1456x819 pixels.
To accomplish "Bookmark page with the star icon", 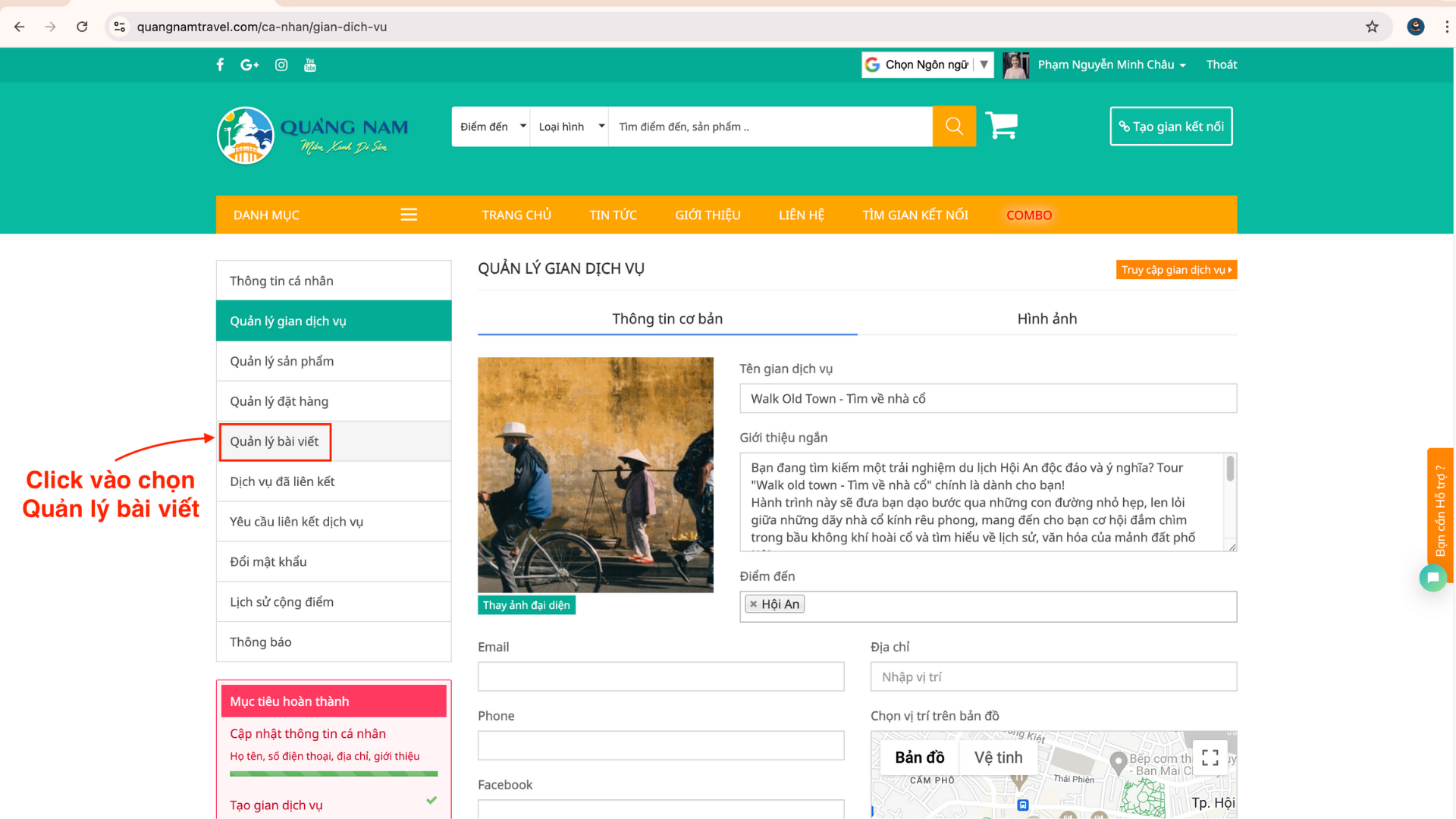I will point(1372,27).
